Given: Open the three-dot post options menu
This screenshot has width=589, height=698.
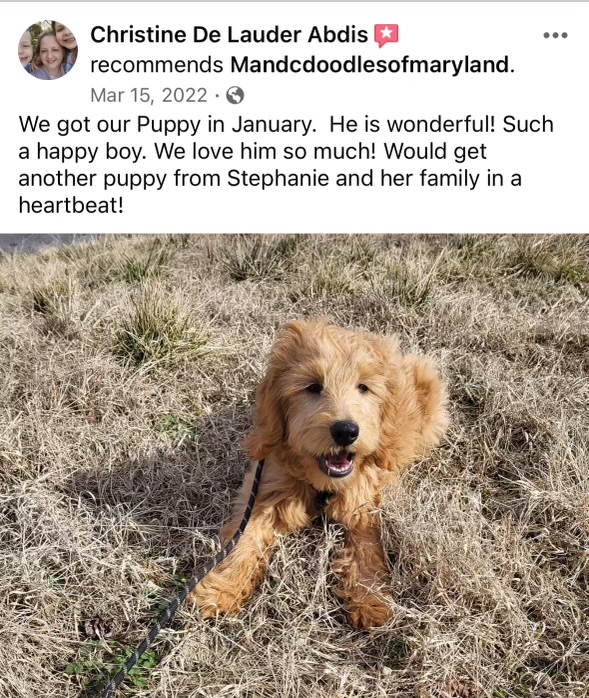Looking at the screenshot, I should 555,35.
